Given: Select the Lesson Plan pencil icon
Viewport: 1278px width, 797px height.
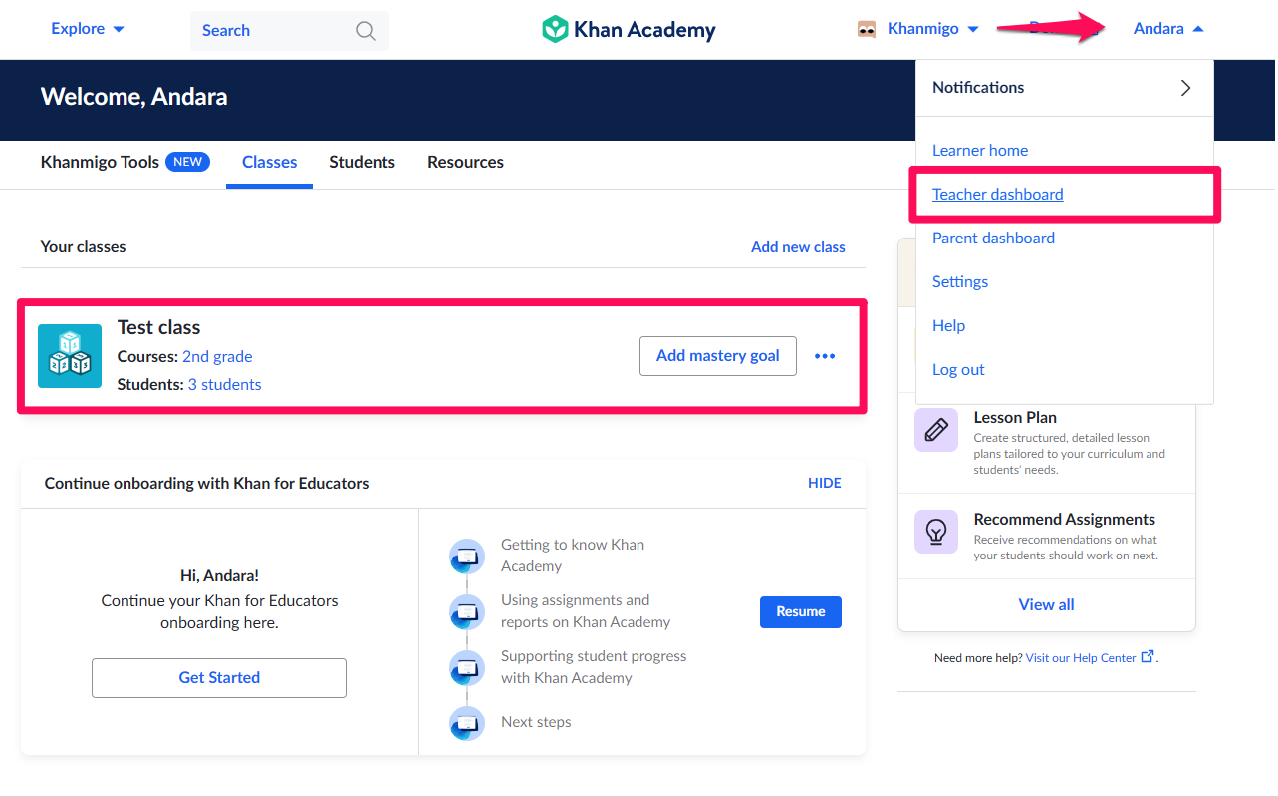Looking at the screenshot, I should tap(935, 430).
